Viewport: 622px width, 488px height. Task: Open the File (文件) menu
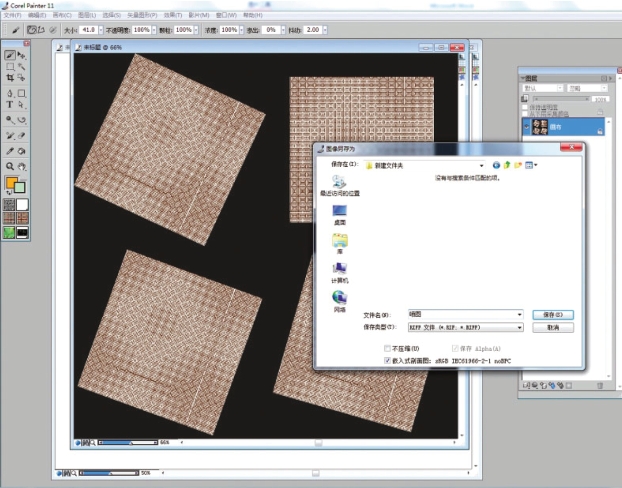coord(11,16)
